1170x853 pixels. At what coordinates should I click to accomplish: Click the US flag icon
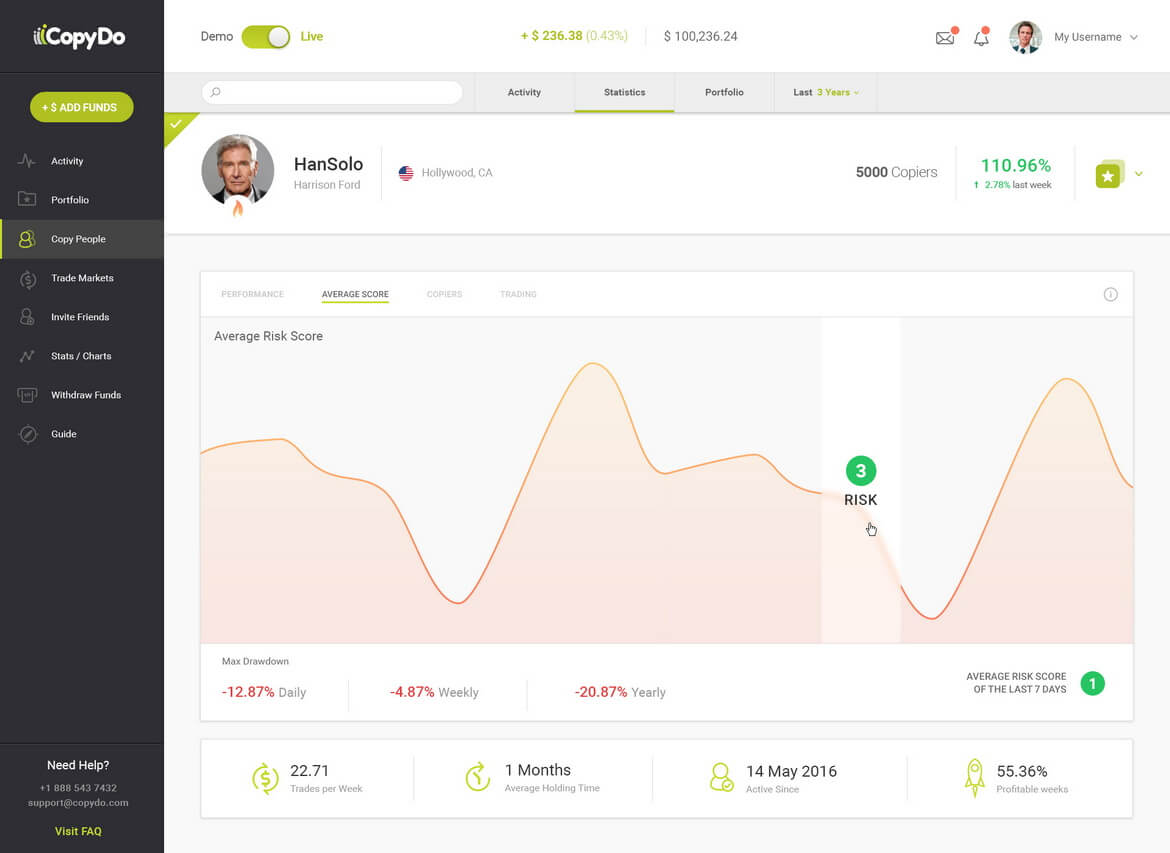click(406, 173)
